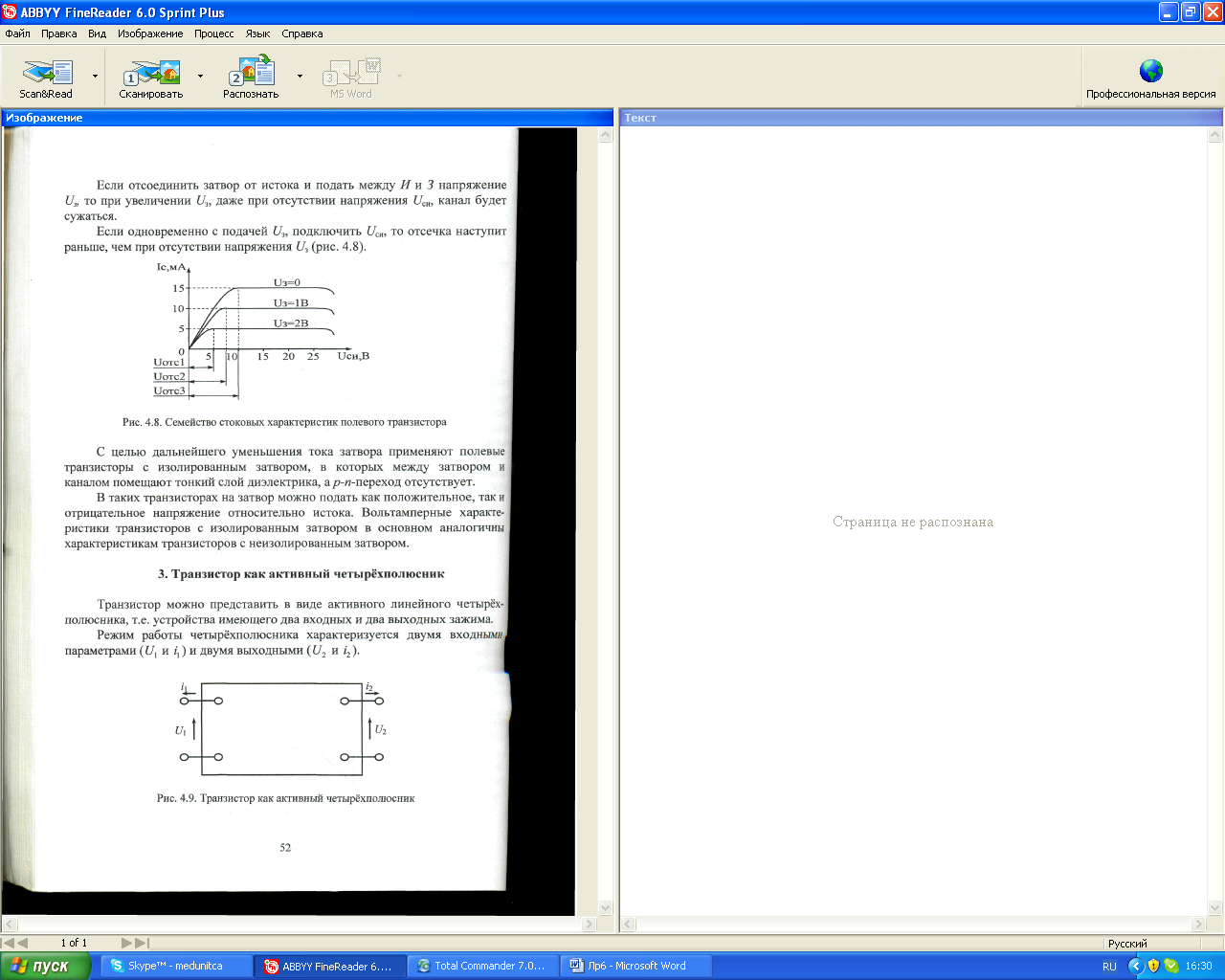This screenshot has height=980, width=1225.
Task: Click the RU language indicator in taskbar
Action: [1109, 967]
